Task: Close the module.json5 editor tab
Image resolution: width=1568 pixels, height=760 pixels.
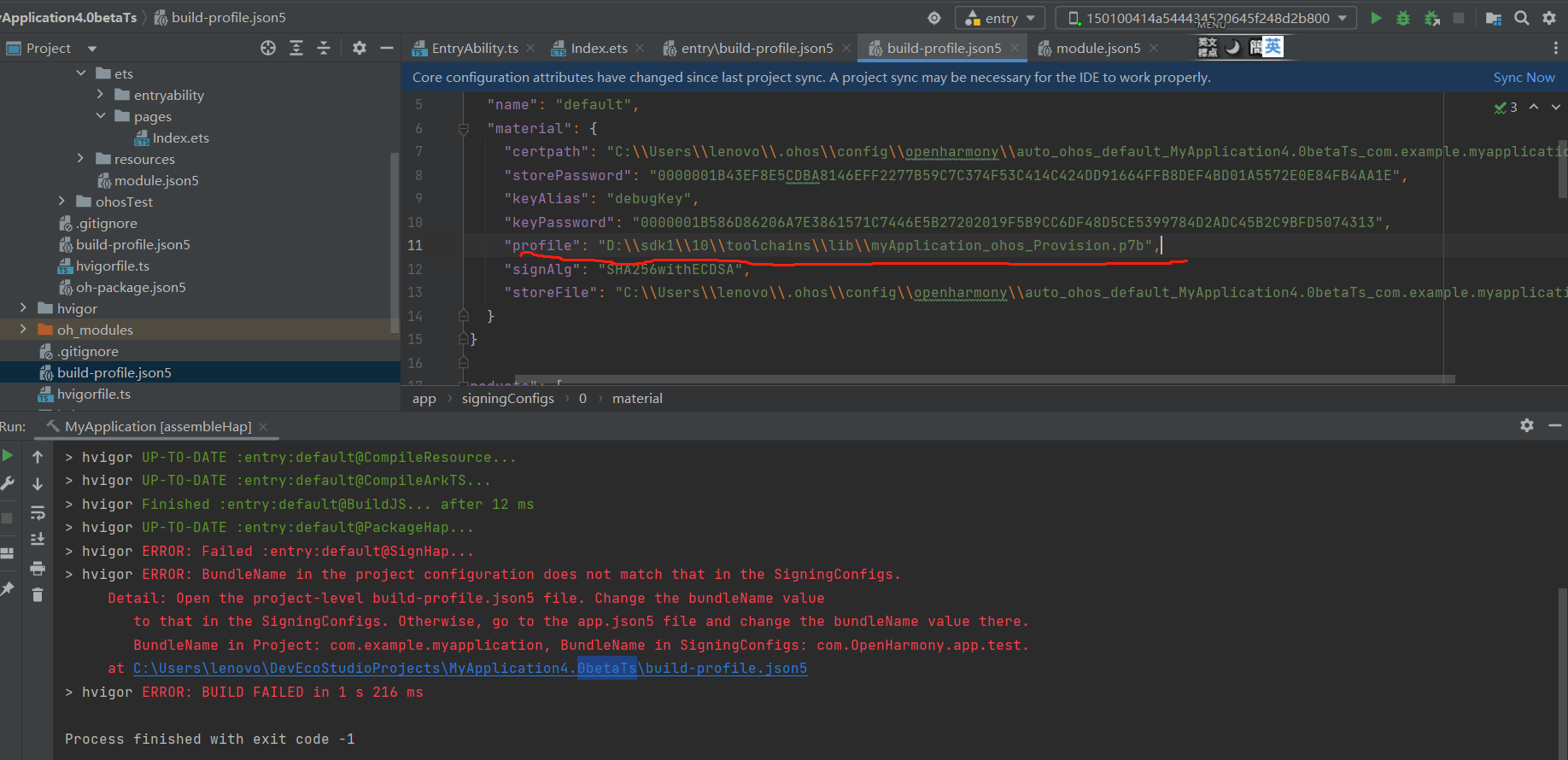Action: click(1154, 48)
